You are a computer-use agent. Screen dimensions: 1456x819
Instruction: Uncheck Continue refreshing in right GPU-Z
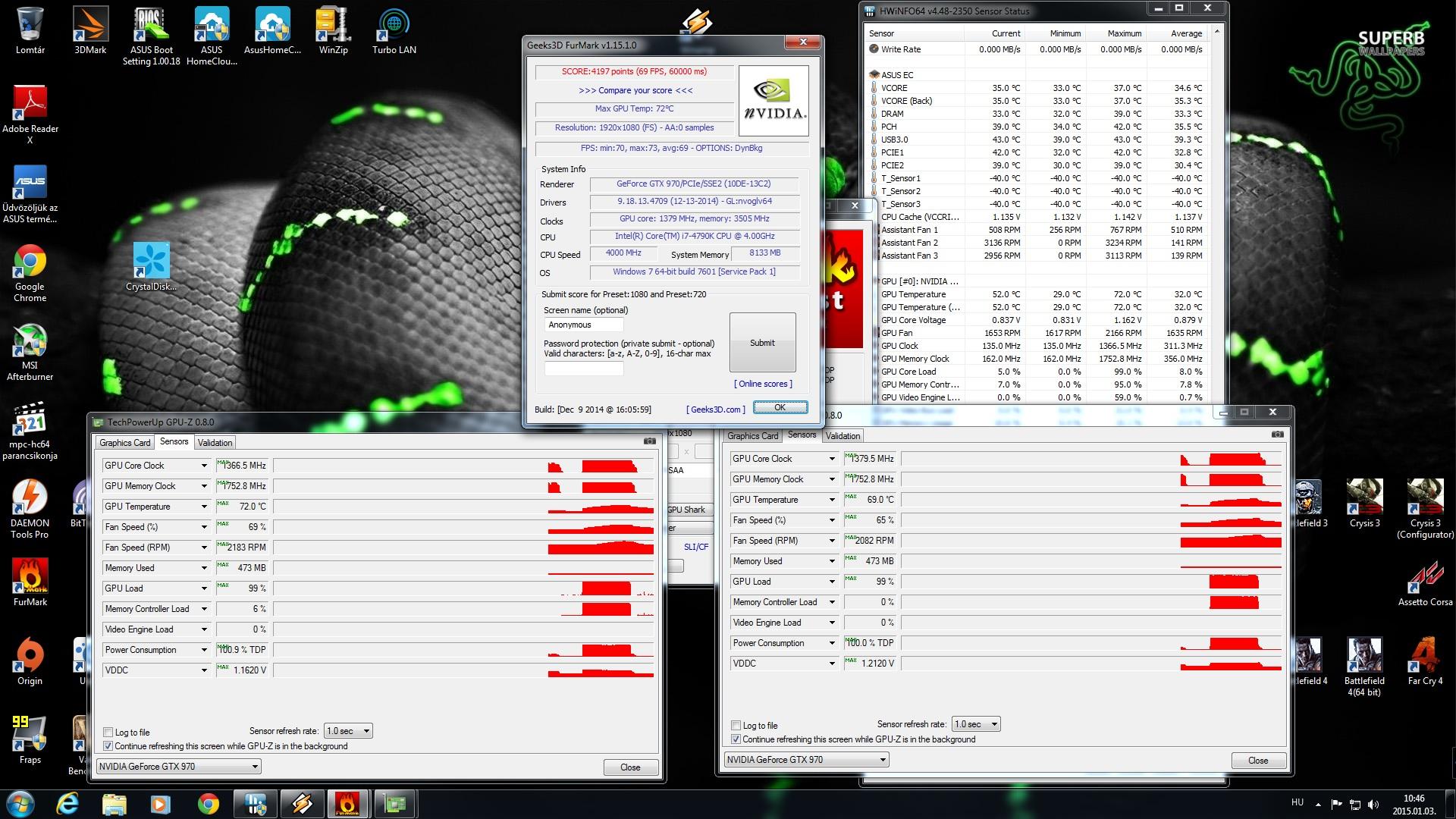736,739
